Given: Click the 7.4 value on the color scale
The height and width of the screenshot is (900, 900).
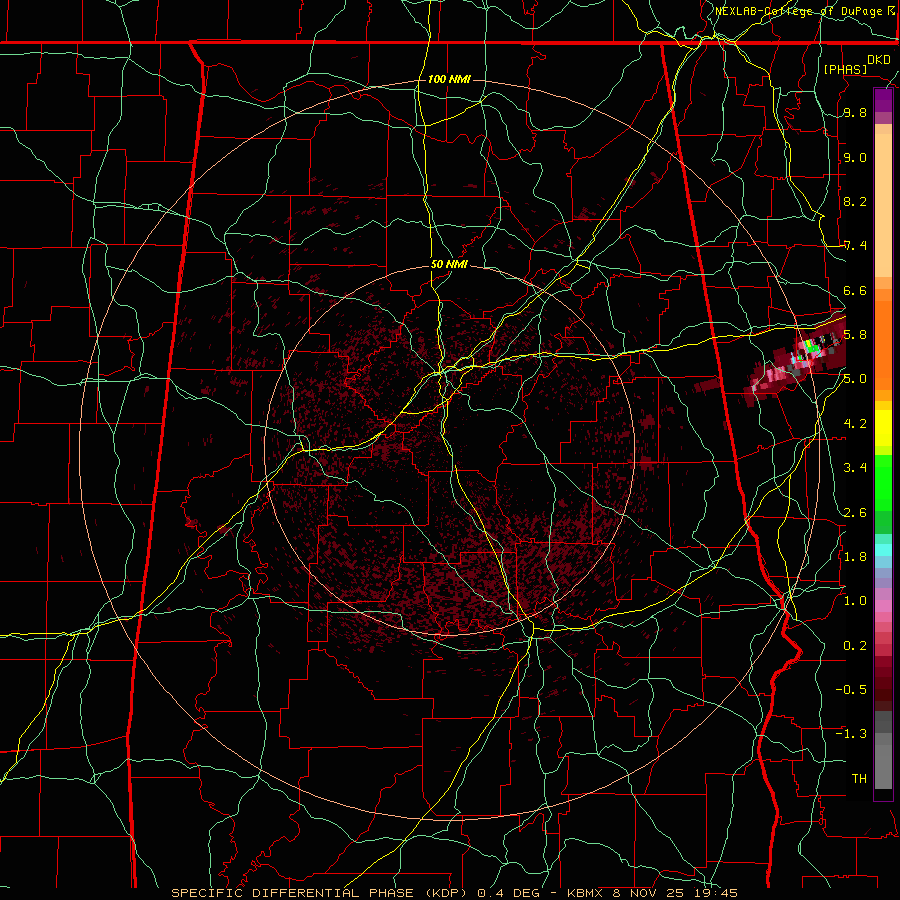Looking at the screenshot, I should tap(855, 246).
